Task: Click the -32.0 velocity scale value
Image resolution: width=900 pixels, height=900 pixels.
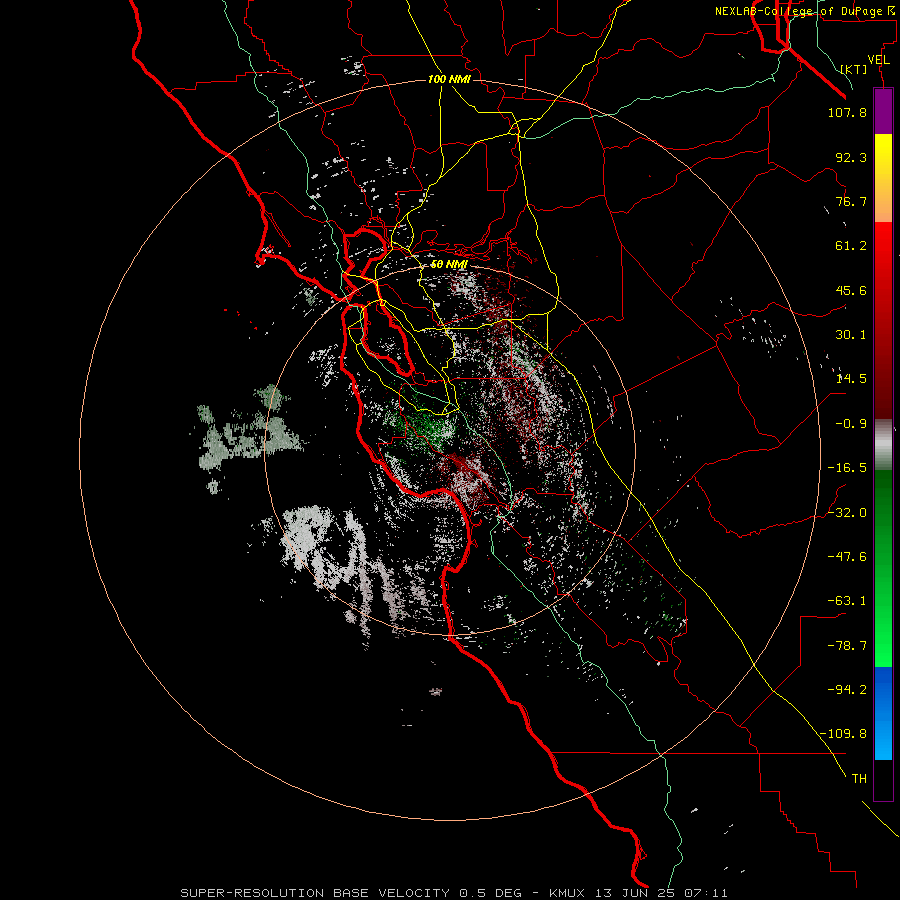Action: (847, 513)
